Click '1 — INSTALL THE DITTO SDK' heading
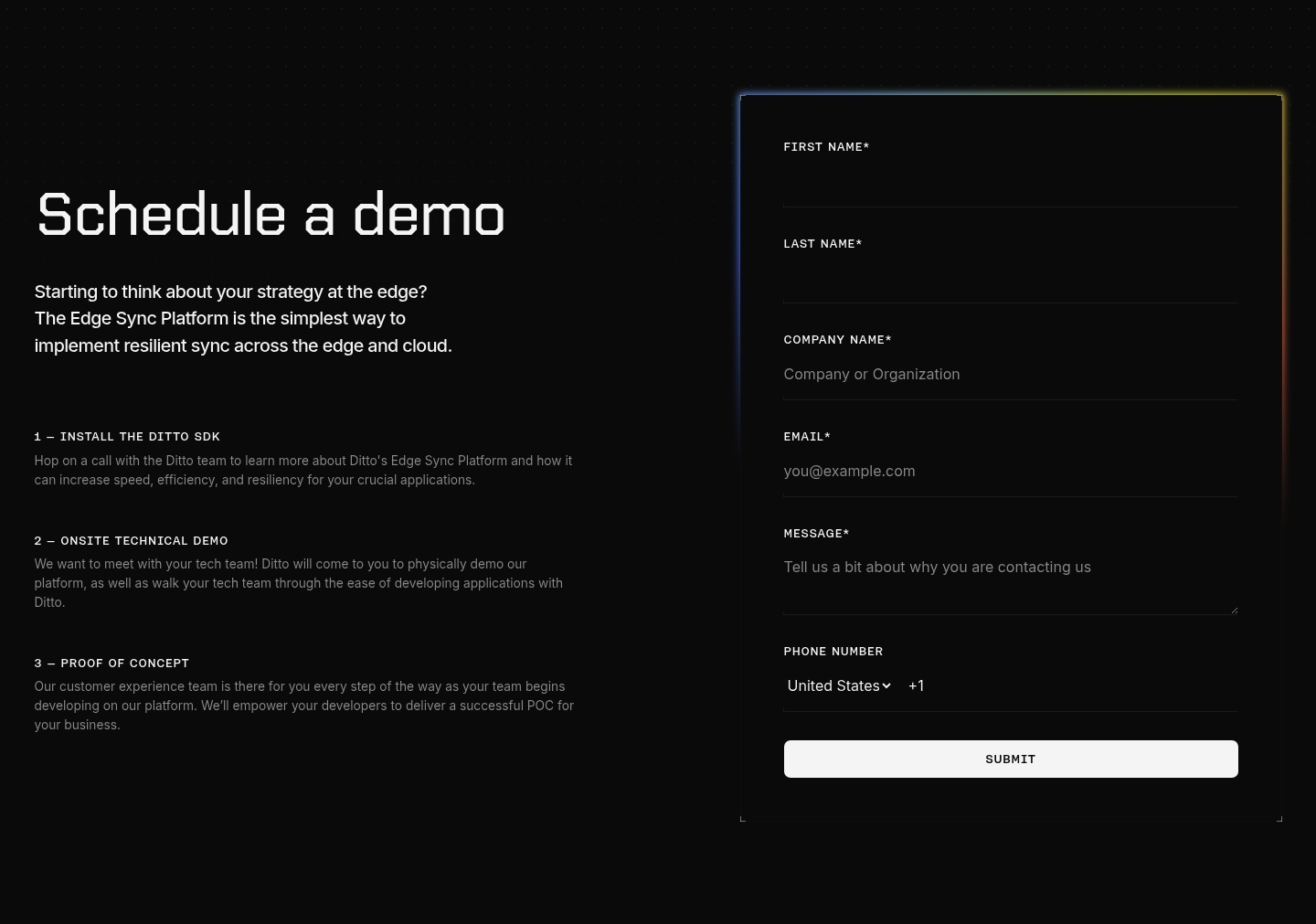 pyautogui.click(x=127, y=437)
